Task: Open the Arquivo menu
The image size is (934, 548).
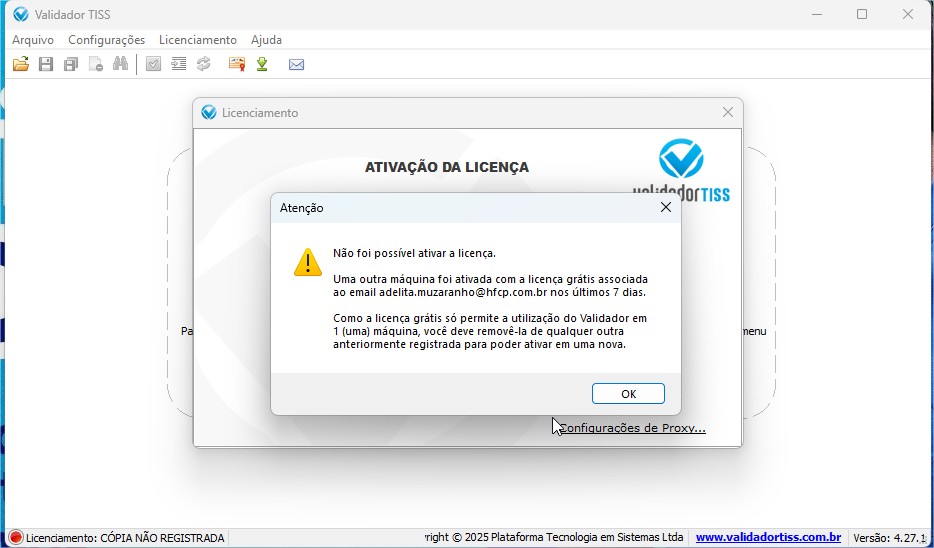Action: pyautogui.click(x=33, y=40)
